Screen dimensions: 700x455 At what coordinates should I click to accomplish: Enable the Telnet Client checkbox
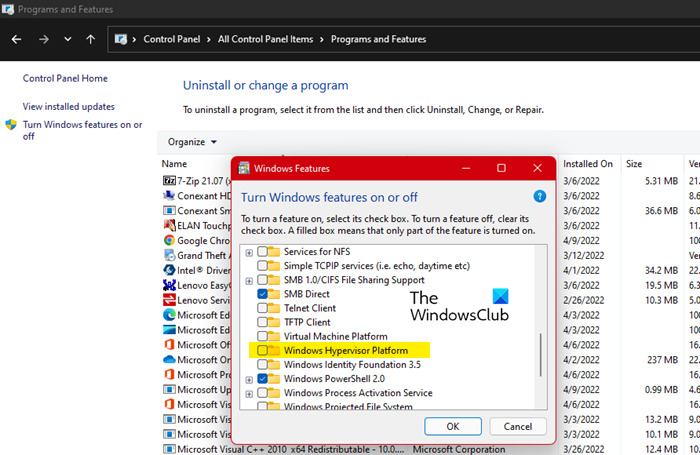262,308
